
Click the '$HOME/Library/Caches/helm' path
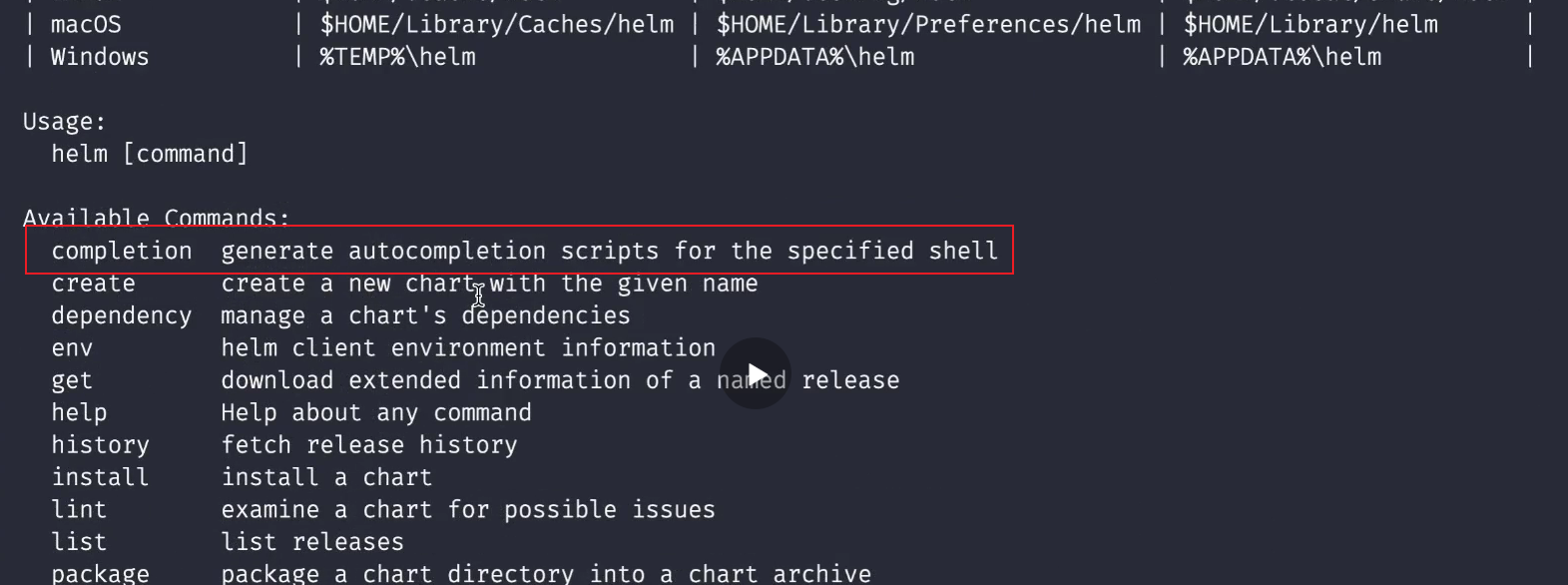click(497, 24)
